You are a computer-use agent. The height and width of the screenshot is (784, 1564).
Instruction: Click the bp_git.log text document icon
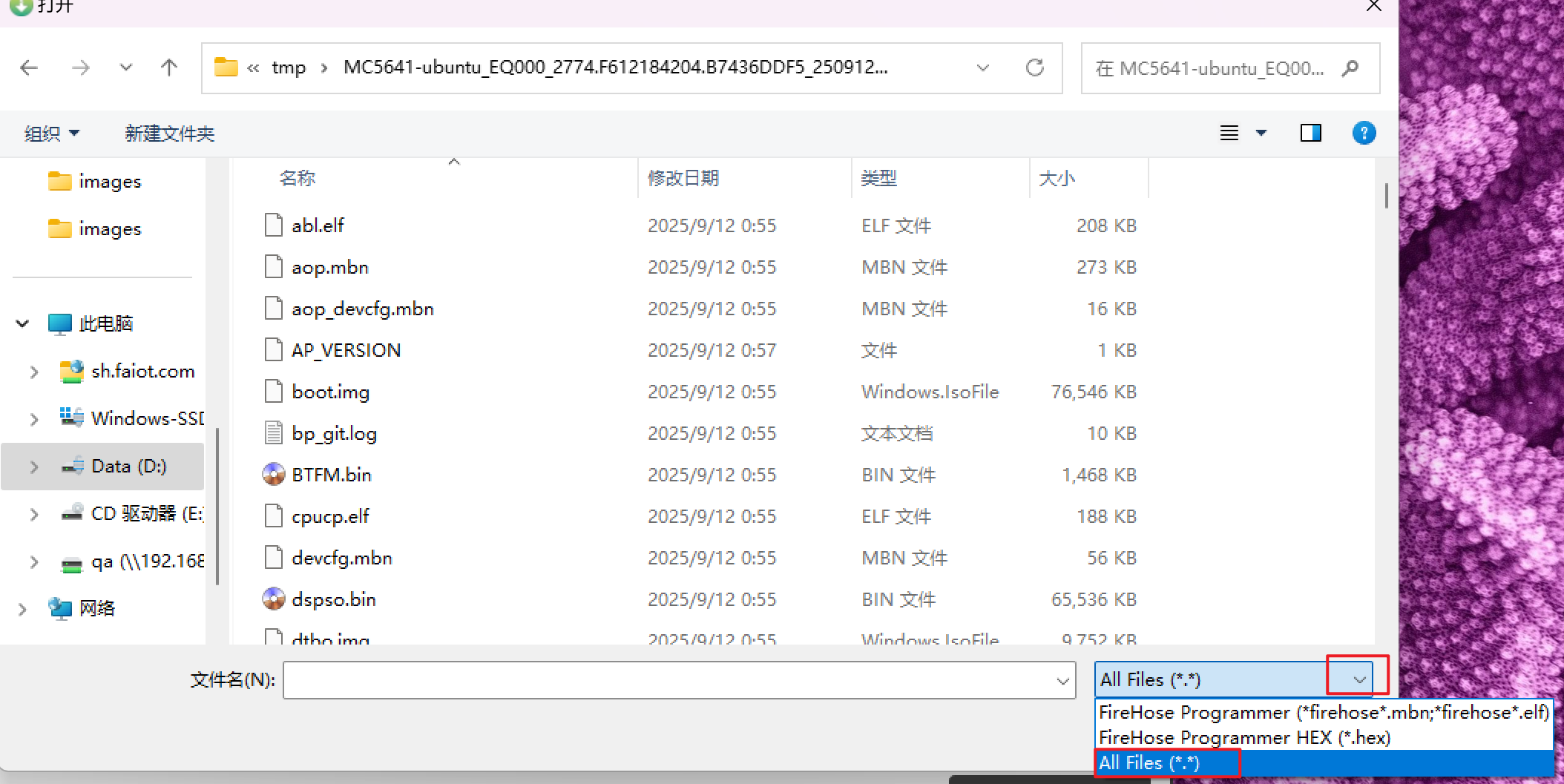pyautogui.click(x=274, y=432)
